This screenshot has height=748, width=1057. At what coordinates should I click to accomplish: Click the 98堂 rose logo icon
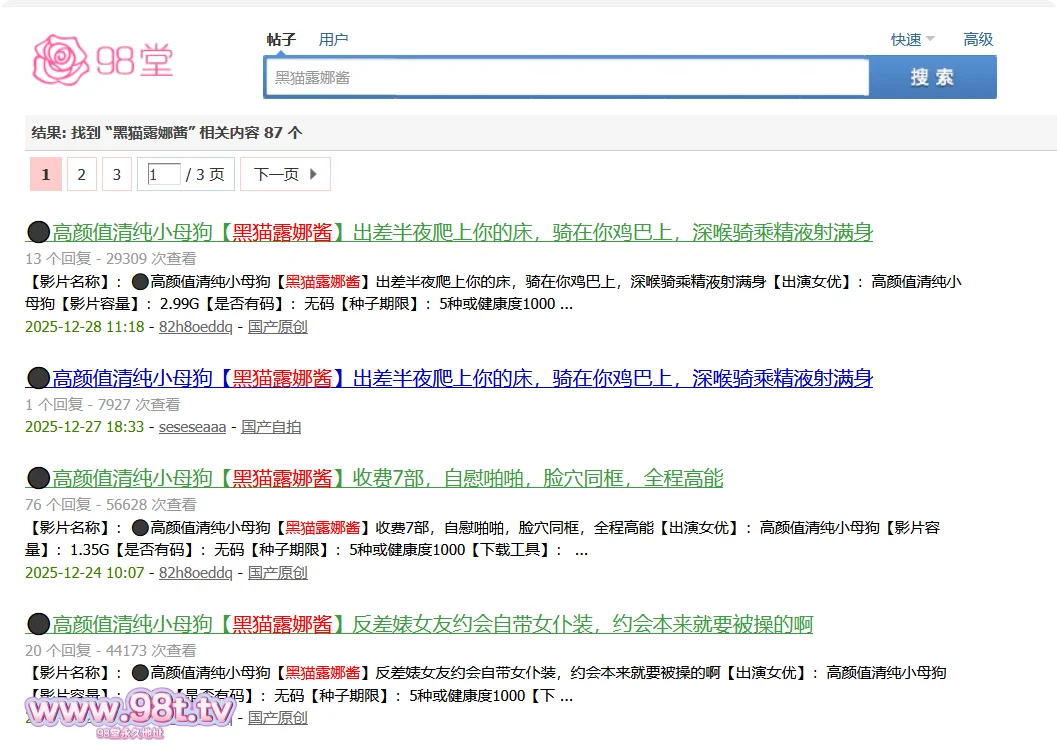click(x=59, y=58)
